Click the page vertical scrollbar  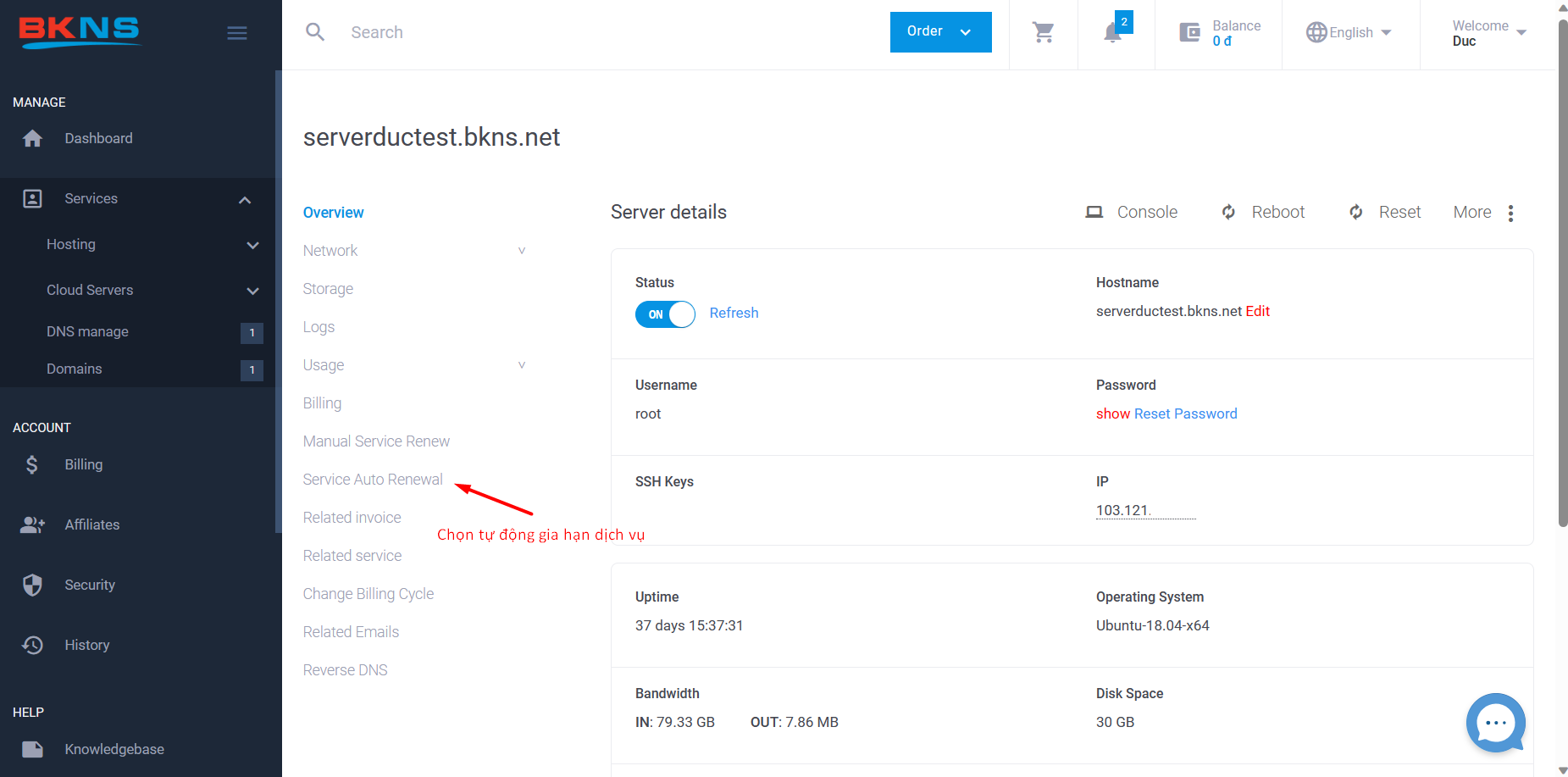tap(1563, 271)
